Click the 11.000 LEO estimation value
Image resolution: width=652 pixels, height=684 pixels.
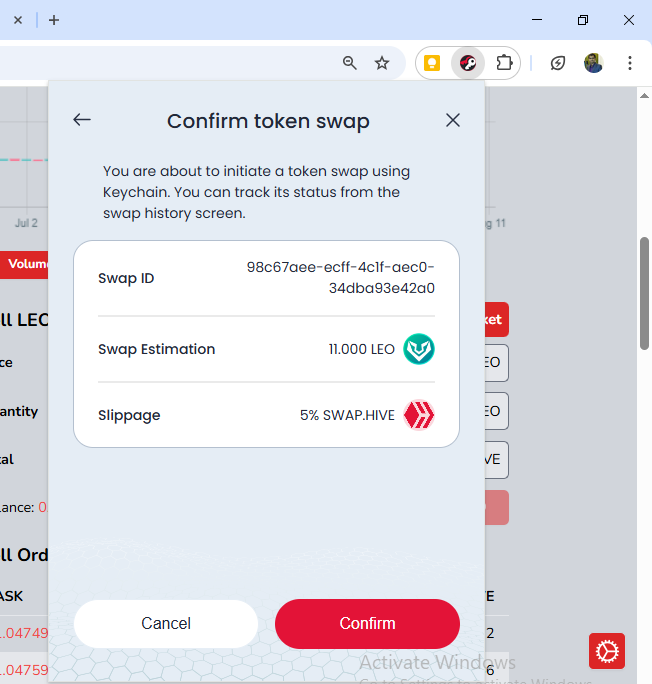tap(362, 349)
